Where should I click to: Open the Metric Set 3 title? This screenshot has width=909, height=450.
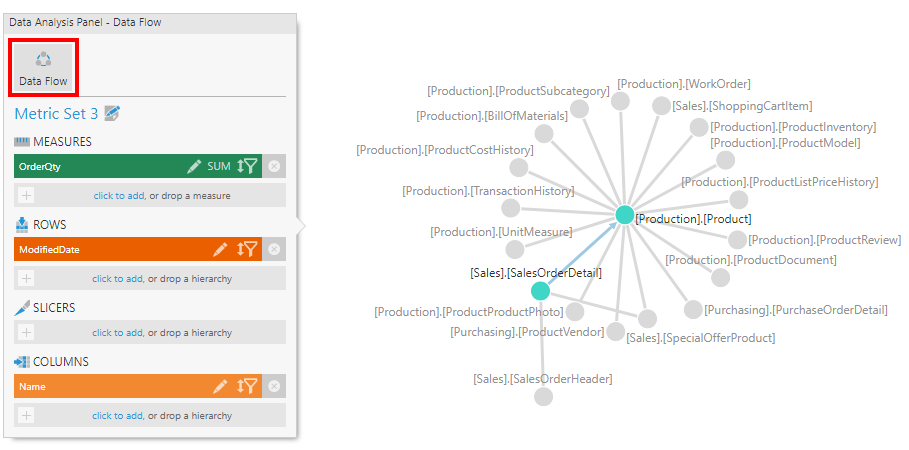(56, 114)
